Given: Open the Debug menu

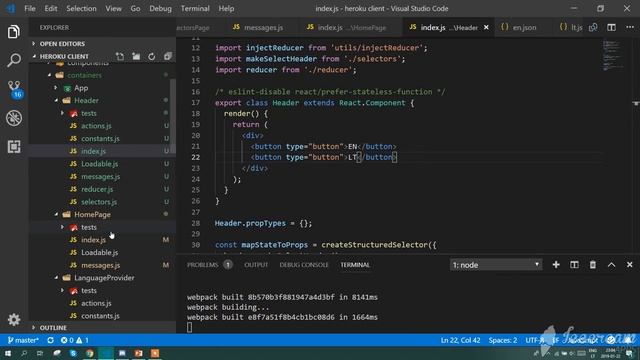Looking at the screenshot, I should pyautogui.click(x=160, y=8).
